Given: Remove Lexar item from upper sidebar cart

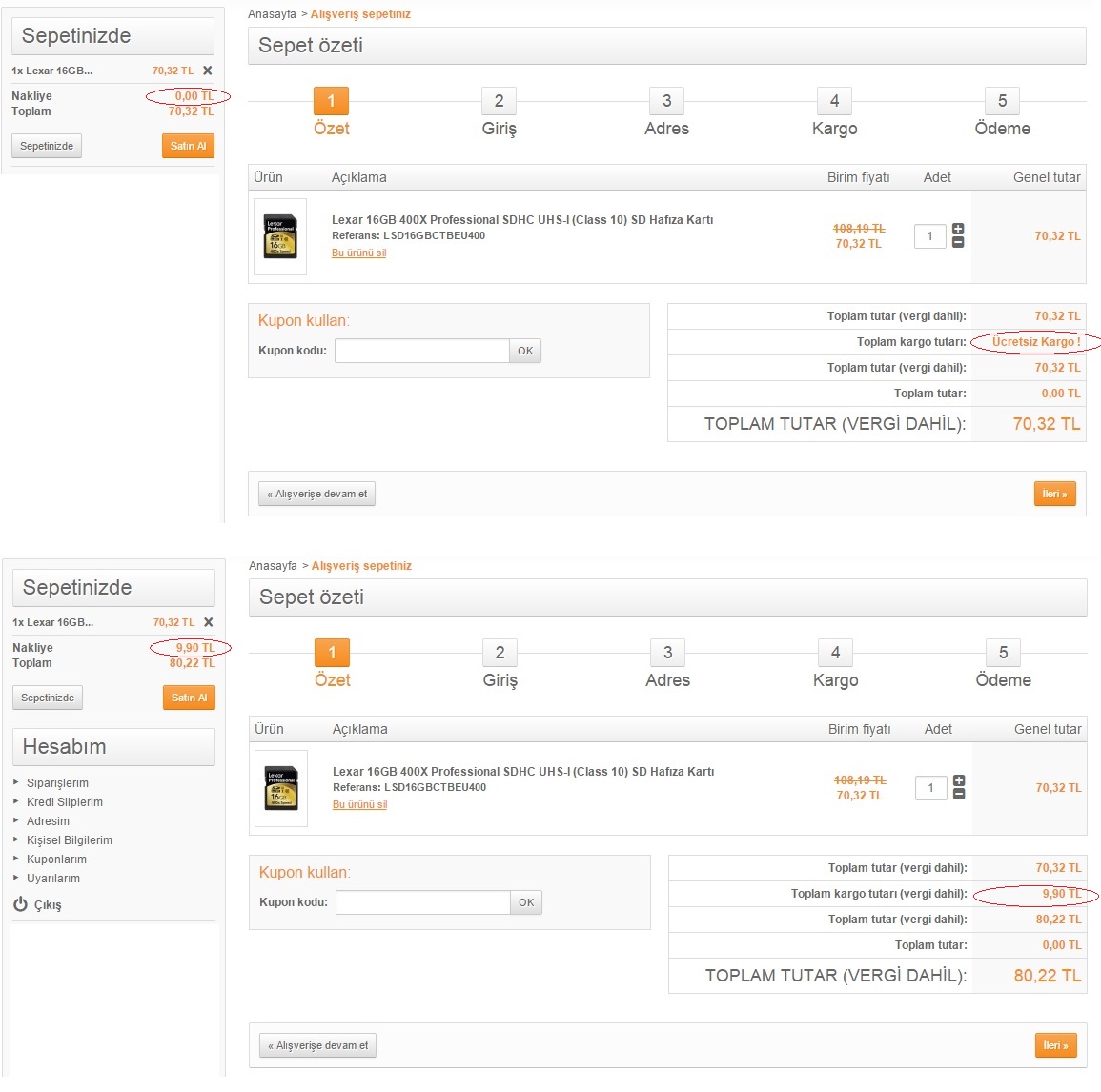Looking at the screenshot, I should coord(207,71).
